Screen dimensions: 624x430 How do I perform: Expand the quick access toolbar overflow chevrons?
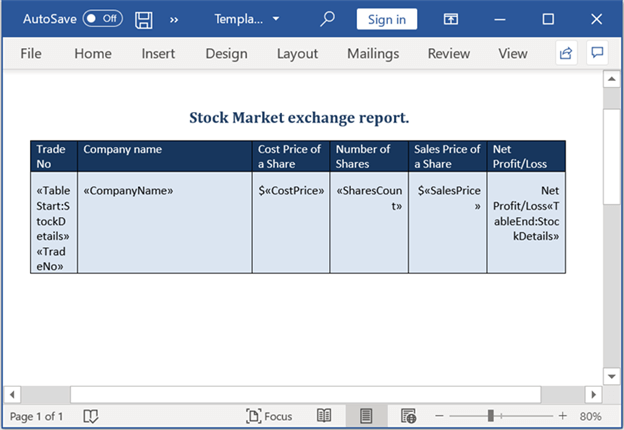pos(175,19)
